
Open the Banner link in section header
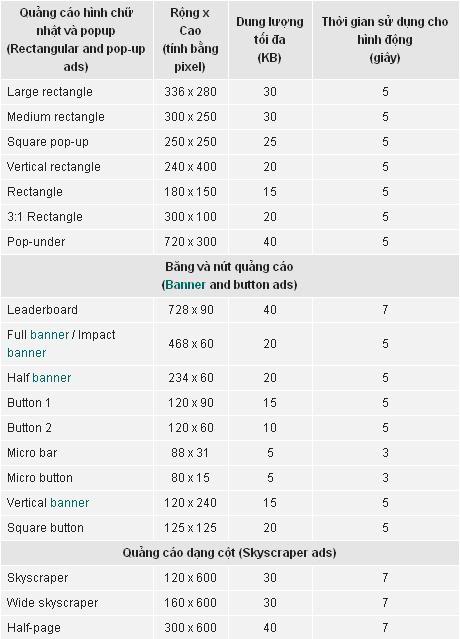click(185, 284)
